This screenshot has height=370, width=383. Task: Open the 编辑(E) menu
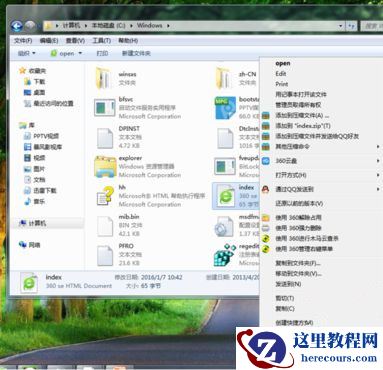point(49,41)
